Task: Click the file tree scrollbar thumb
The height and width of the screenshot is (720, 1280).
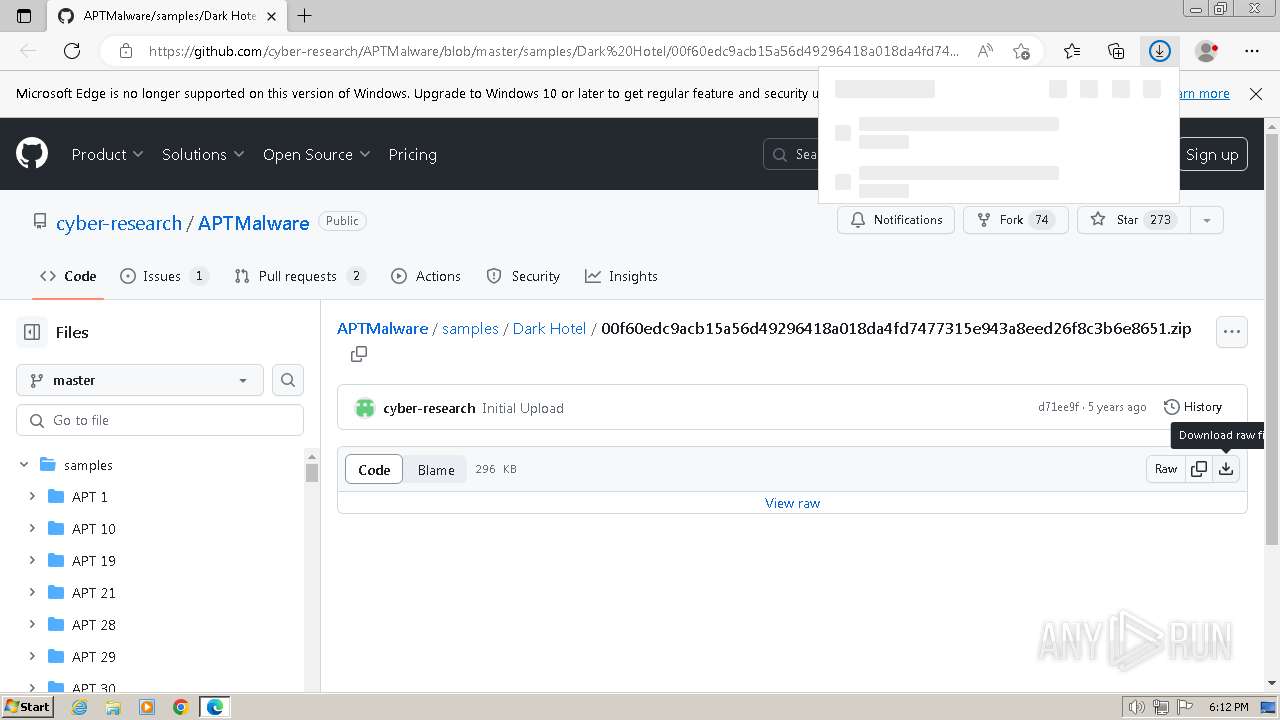Action: 312,473
